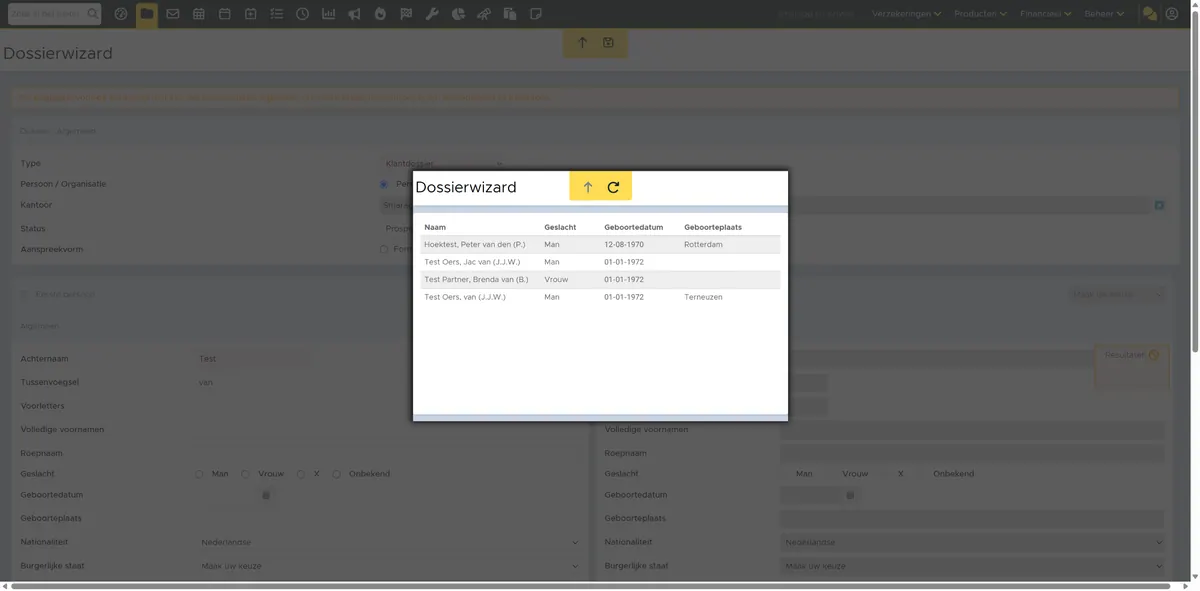Click the up arrow icon in the Dossierwizard dialog
The height and width of the screenshot is (591, 1200).
588,187
